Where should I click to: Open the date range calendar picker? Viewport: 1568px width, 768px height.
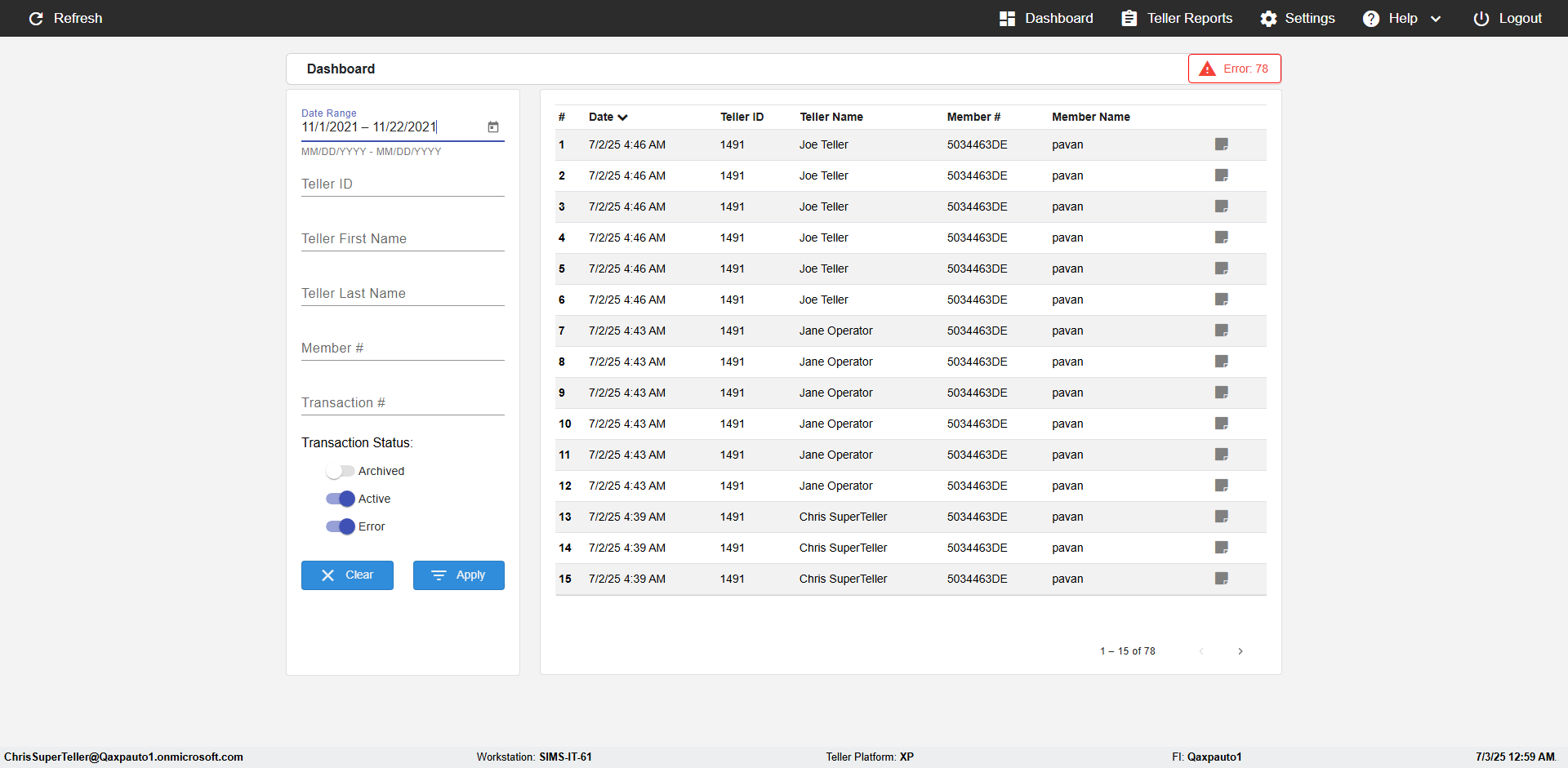tap(493, 127)
